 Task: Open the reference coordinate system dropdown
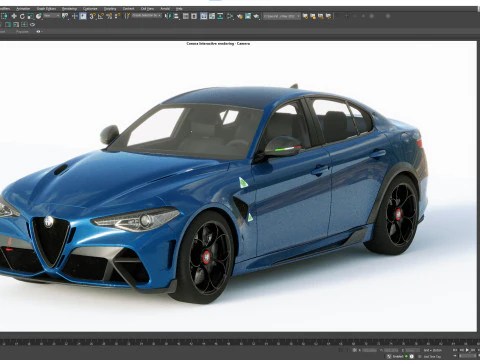[x=52, y=16]
